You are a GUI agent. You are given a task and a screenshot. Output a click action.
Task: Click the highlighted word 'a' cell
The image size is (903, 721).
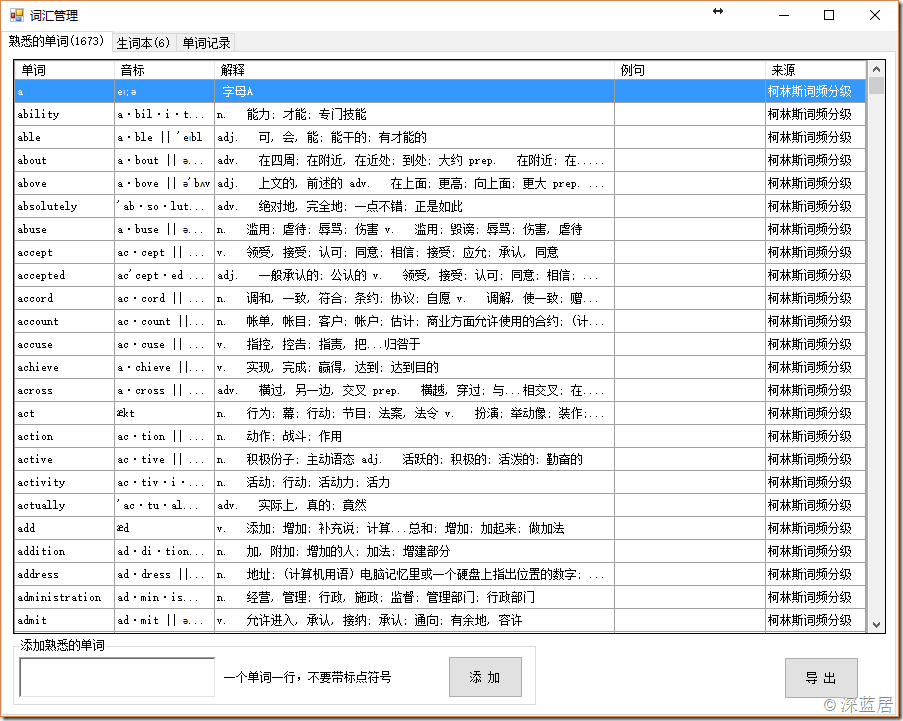(x=64, y=92)
